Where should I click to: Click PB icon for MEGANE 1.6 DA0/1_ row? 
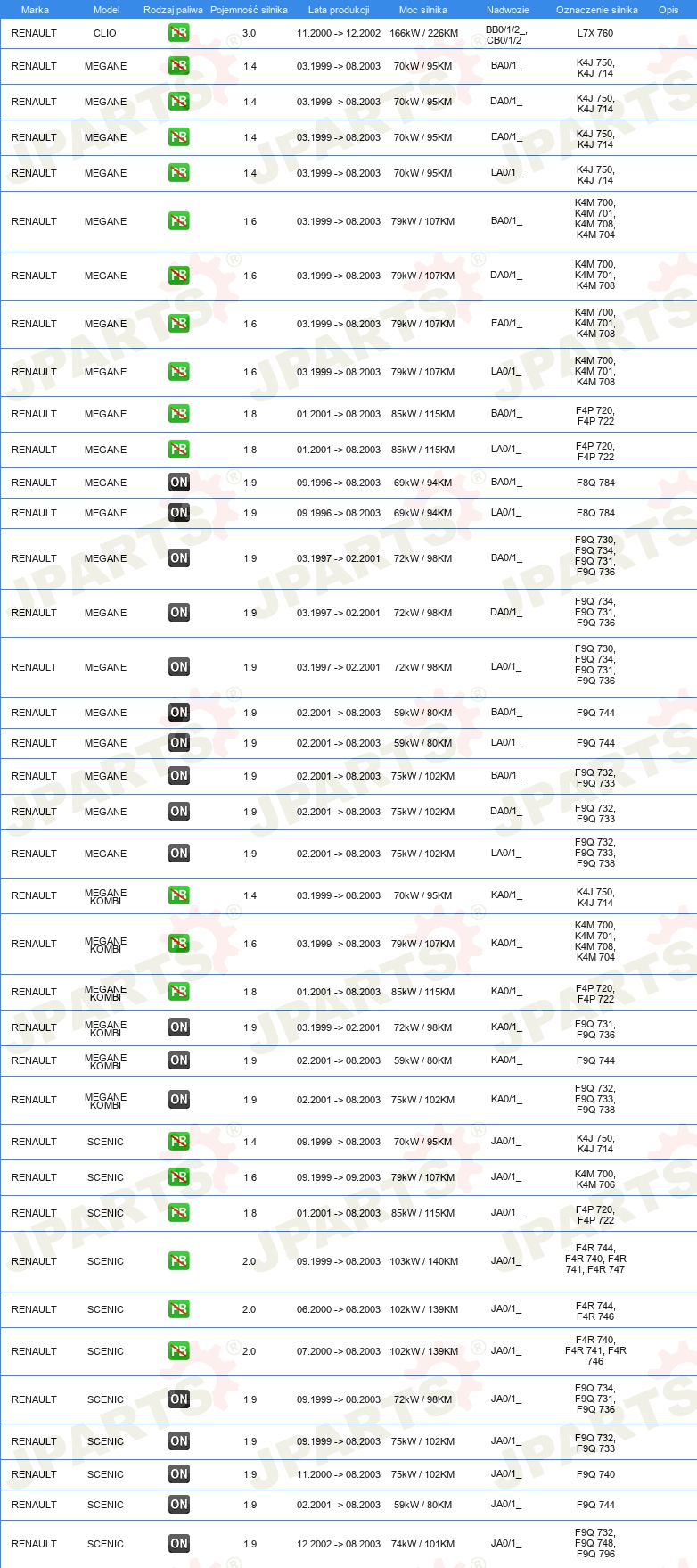pyautogui.click(x=179, y=276)
